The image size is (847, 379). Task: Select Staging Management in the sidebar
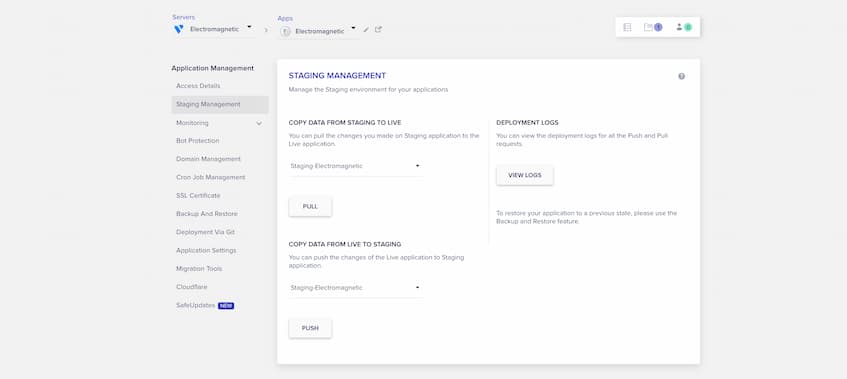tap(220, 104)
